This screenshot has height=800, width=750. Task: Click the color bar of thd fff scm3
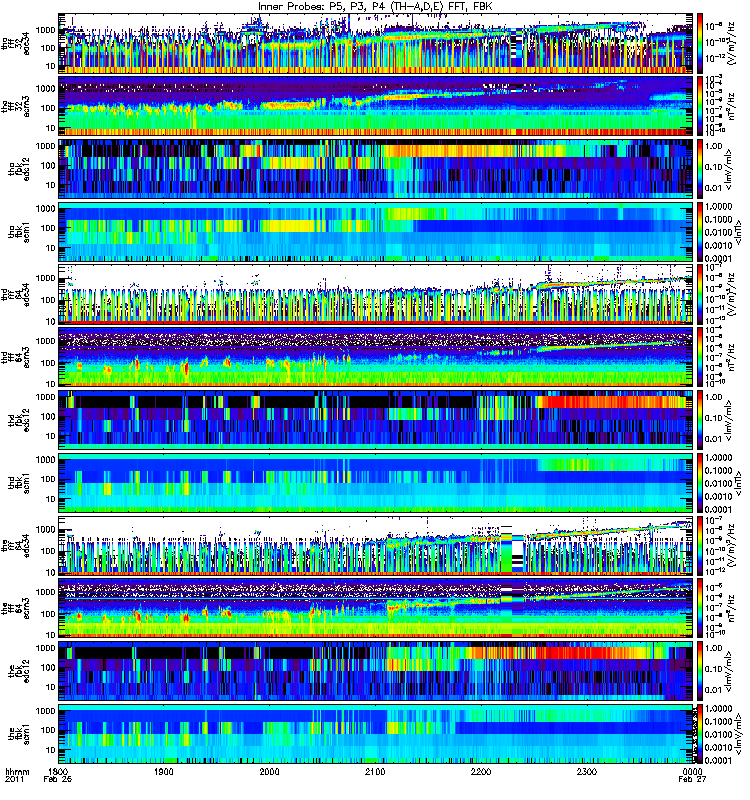point(699,357)
